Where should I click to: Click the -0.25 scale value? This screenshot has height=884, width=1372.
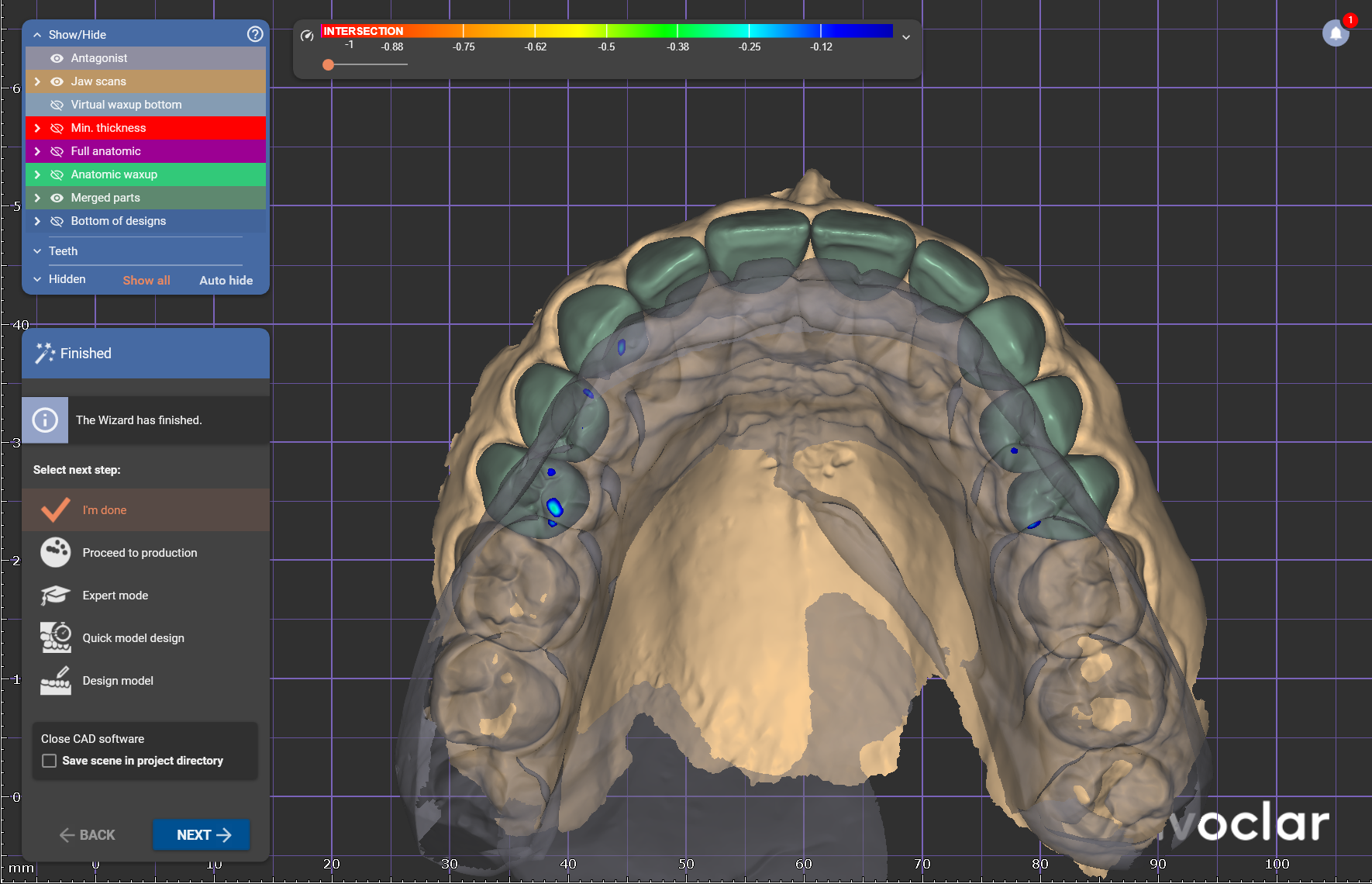point(750,47)
